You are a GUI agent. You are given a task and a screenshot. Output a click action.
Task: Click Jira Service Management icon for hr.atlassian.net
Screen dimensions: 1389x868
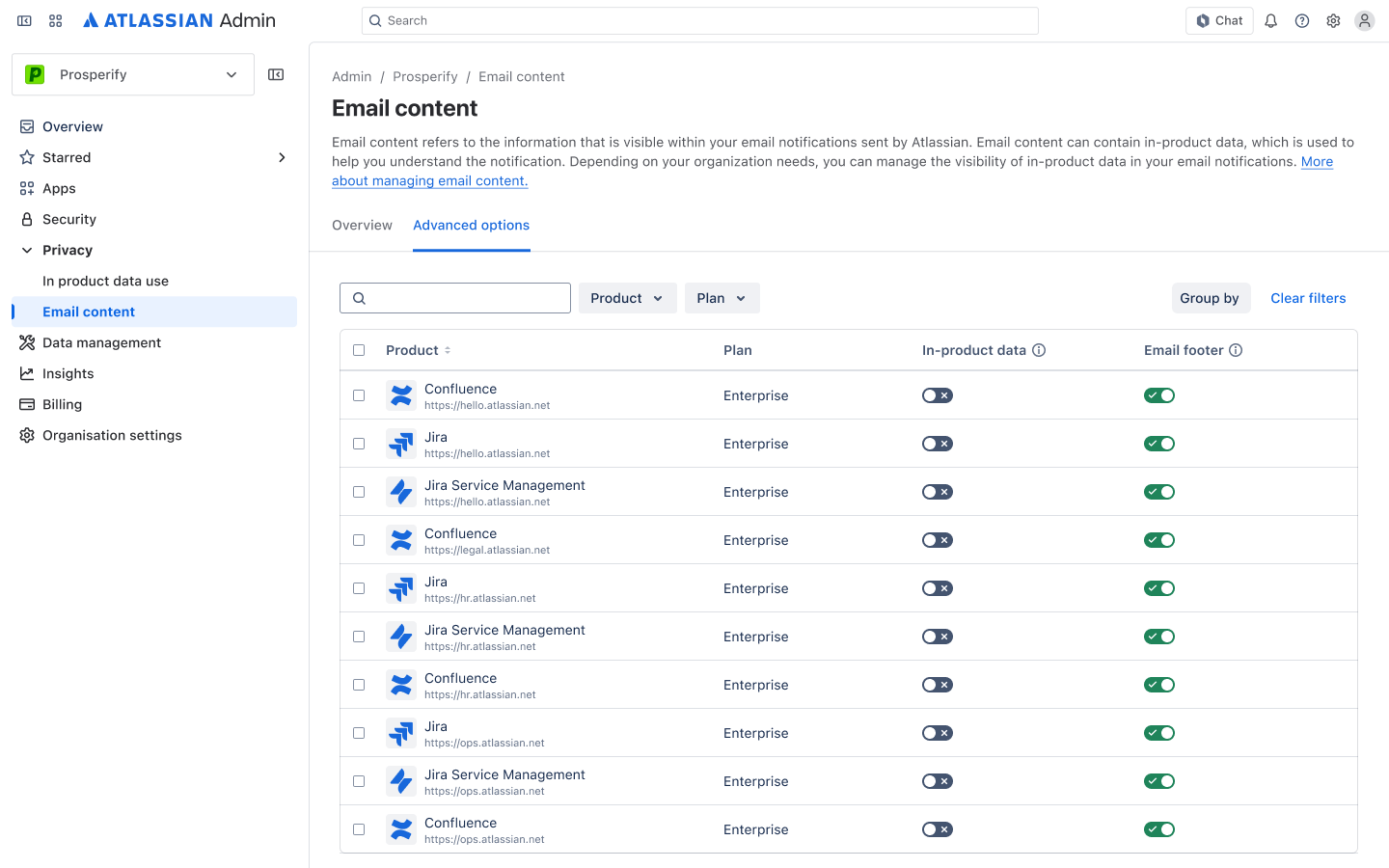coord(401,637)
